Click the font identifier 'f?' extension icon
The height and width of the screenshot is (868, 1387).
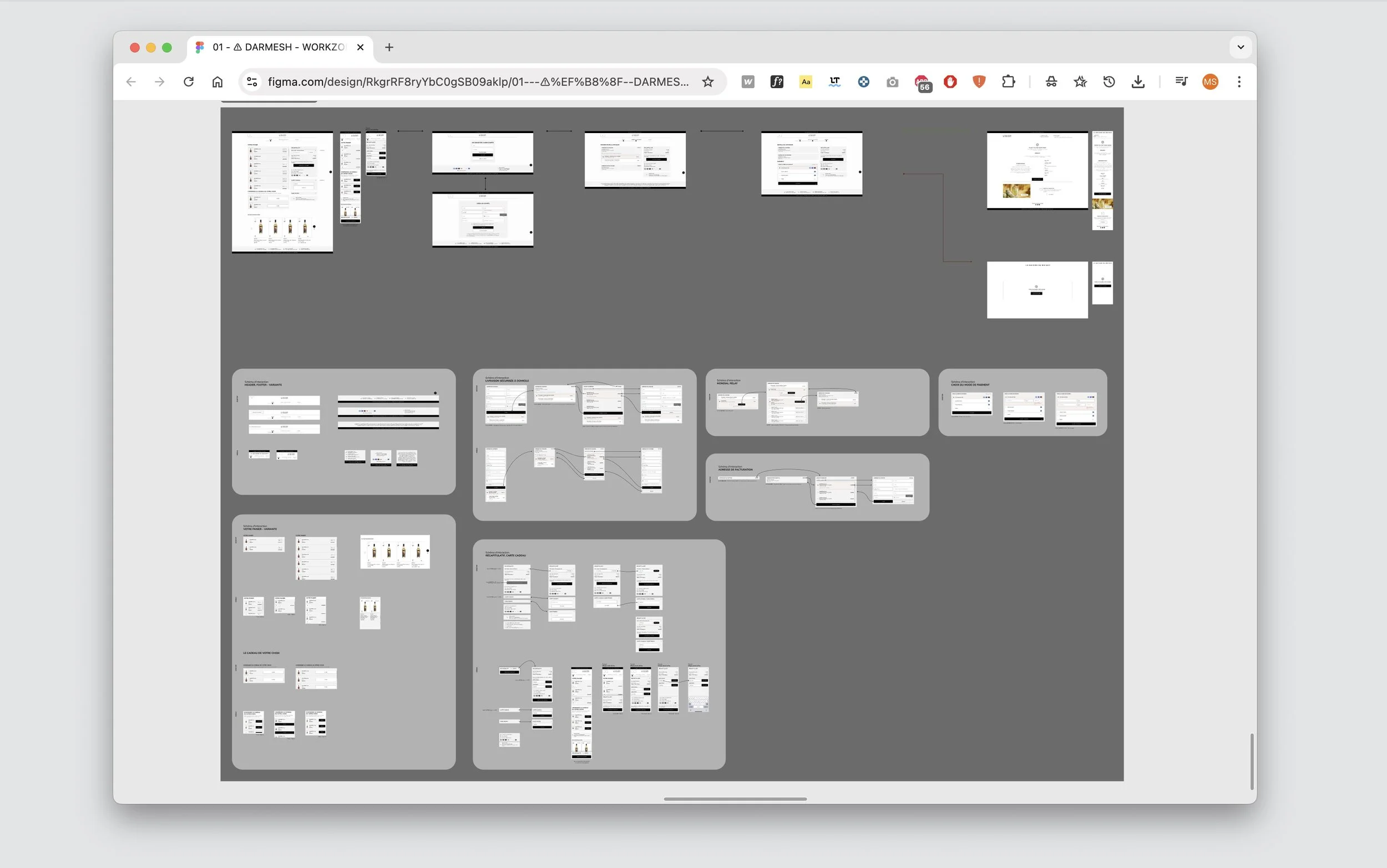click(777, 82)
